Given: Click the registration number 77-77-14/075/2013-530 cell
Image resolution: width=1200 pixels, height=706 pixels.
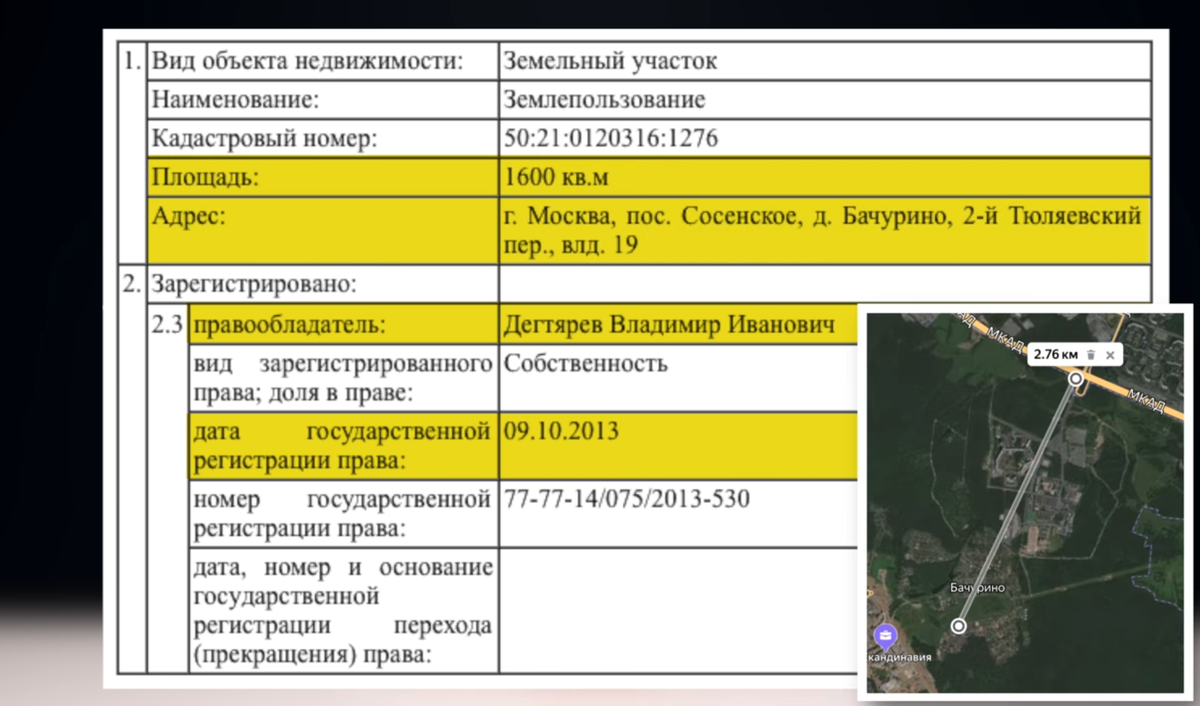Looking at the screenshot, I should click(625, 498).
